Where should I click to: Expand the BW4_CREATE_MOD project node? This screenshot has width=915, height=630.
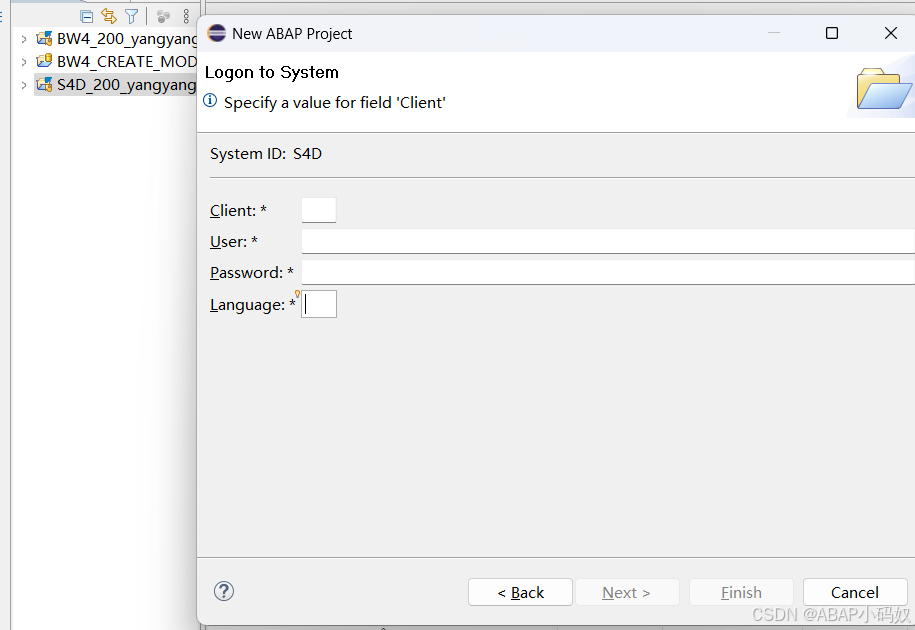point(24,62)
